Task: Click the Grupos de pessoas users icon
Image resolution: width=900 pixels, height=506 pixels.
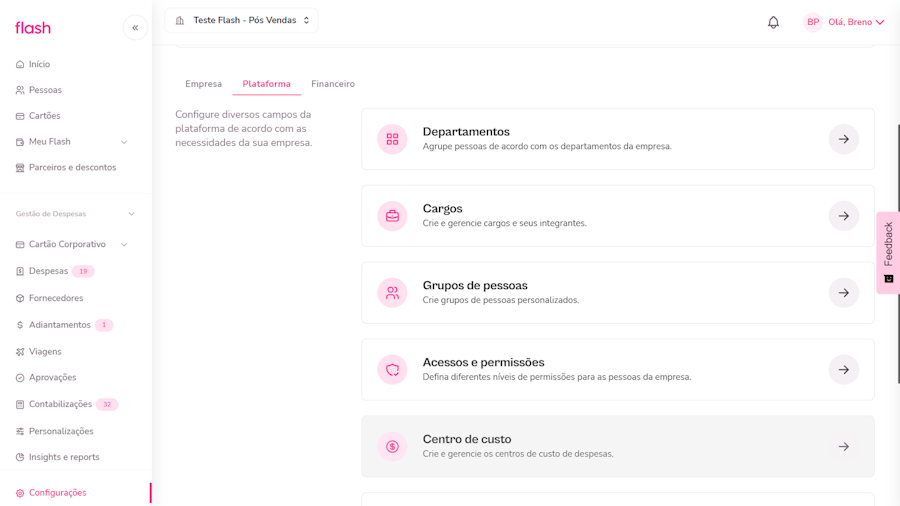Action: [393, 293]
